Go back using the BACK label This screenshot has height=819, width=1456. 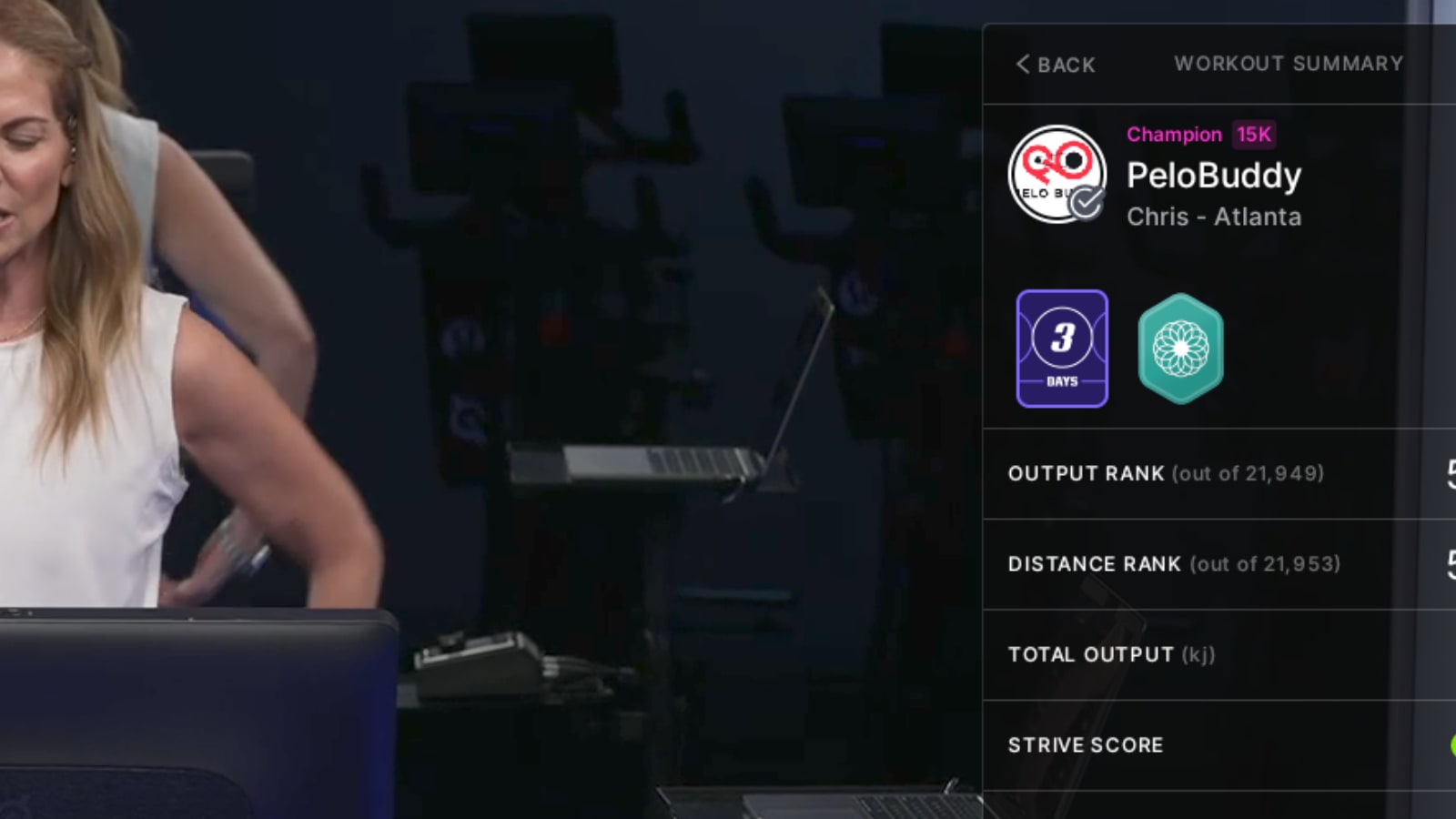1067,66
